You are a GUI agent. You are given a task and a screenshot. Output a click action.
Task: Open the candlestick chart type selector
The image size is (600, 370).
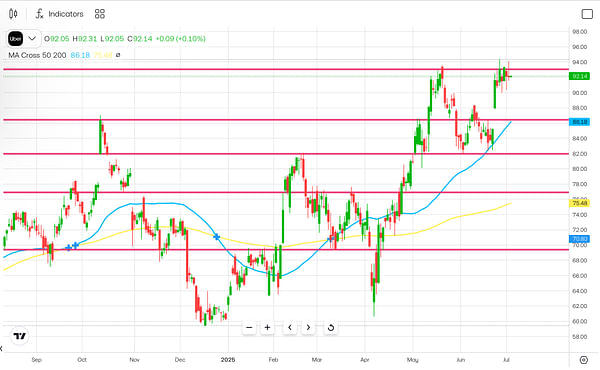tap(13, 14)
